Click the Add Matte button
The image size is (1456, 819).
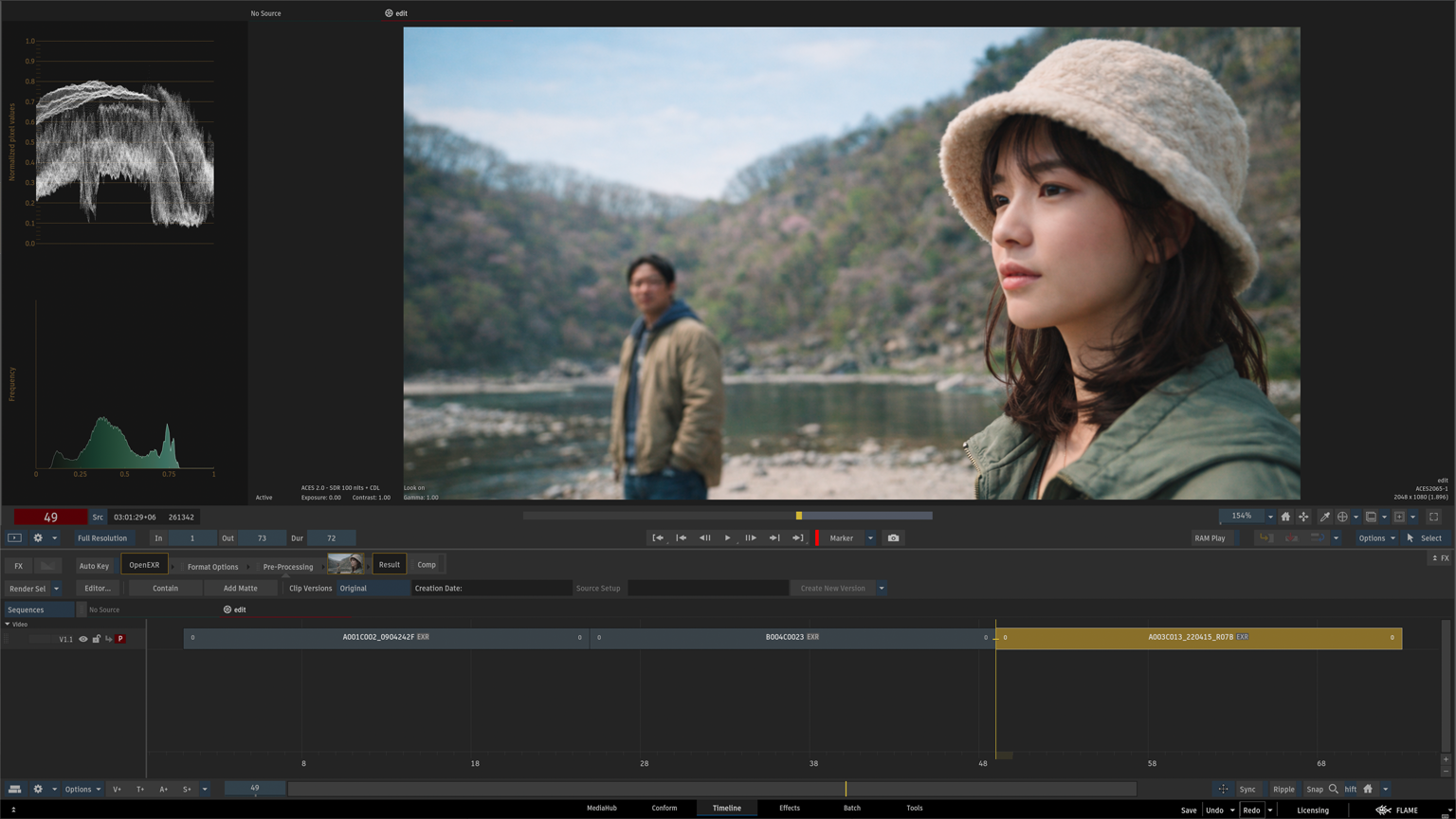(240, 589)
